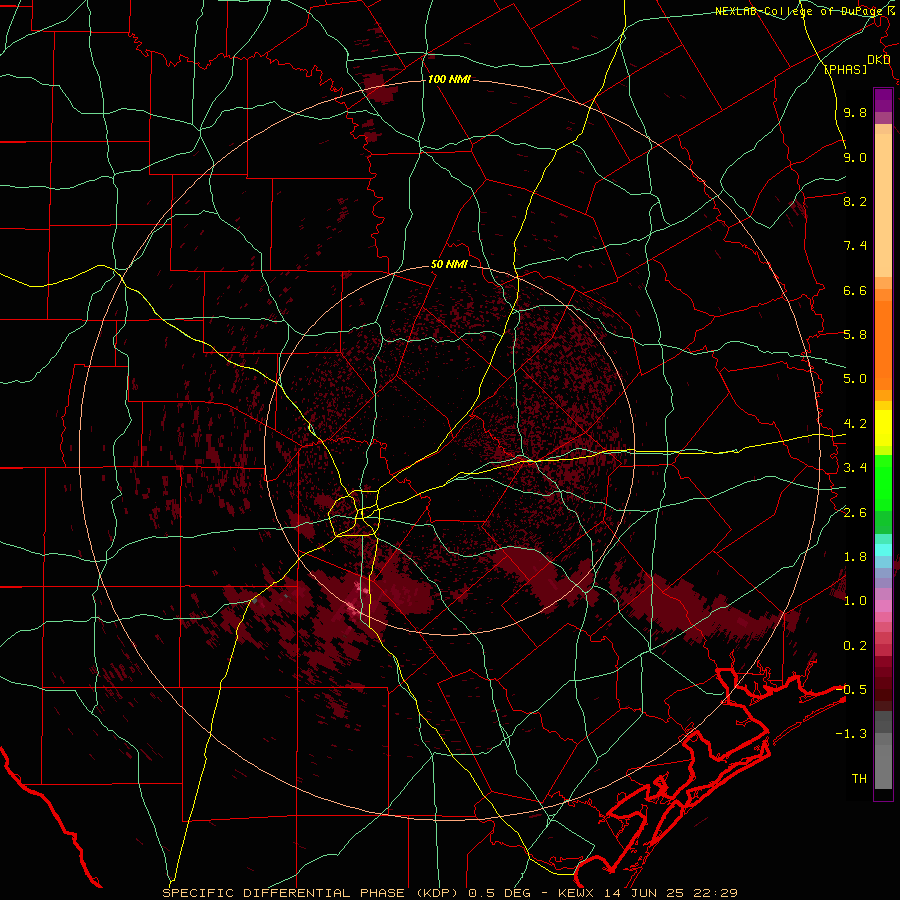Click the 8.2 scale value
The height and width of the screenshot is (900, 900).
855,201
